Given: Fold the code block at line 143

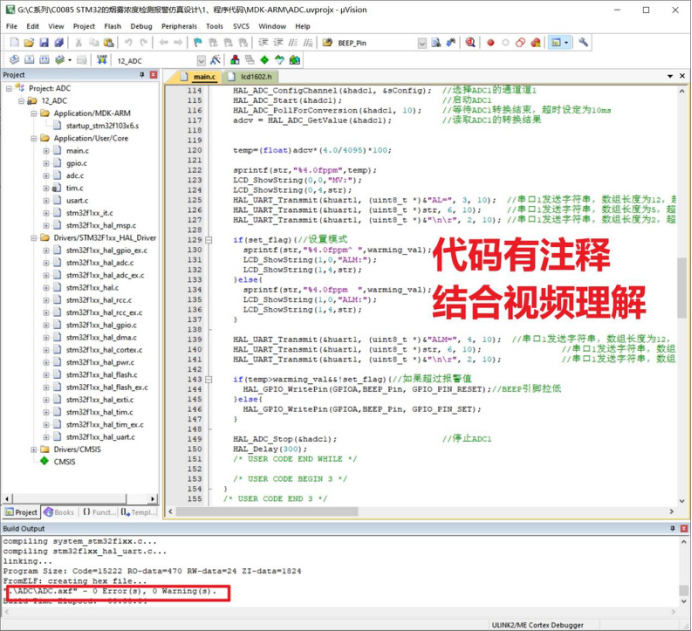Looking at the screenshot, I should pos(208,379).
